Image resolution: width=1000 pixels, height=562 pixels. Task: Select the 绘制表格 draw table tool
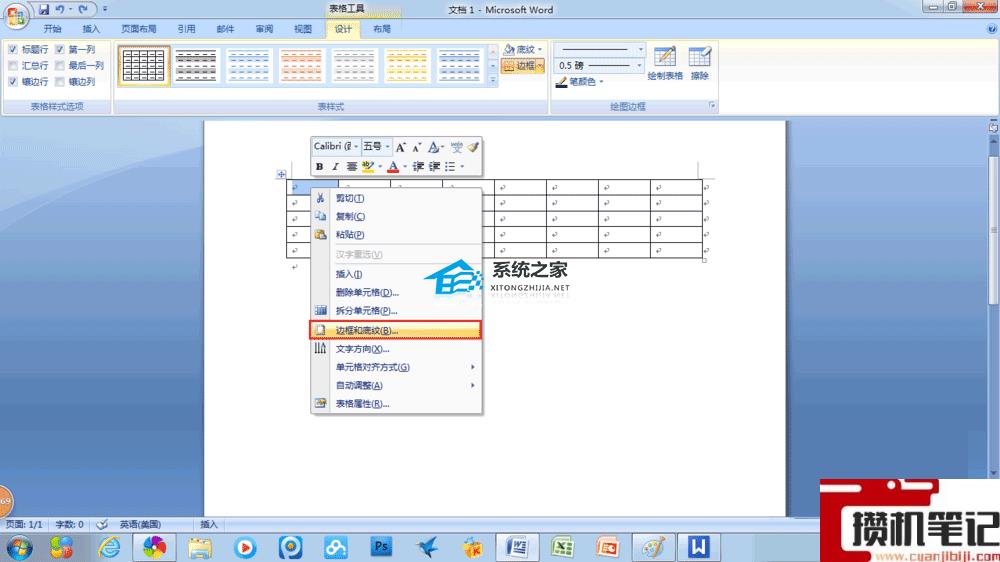coord(665,63)
